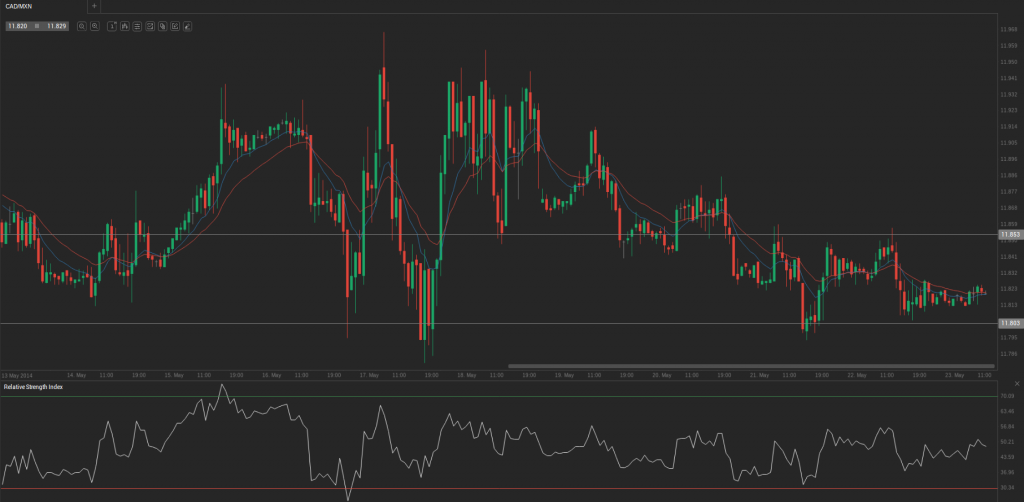Image resolution: width=1024 pixels, height=502 pixels.
Task: Open the candlestick chart type icon
Action: (x=124, y=26)
